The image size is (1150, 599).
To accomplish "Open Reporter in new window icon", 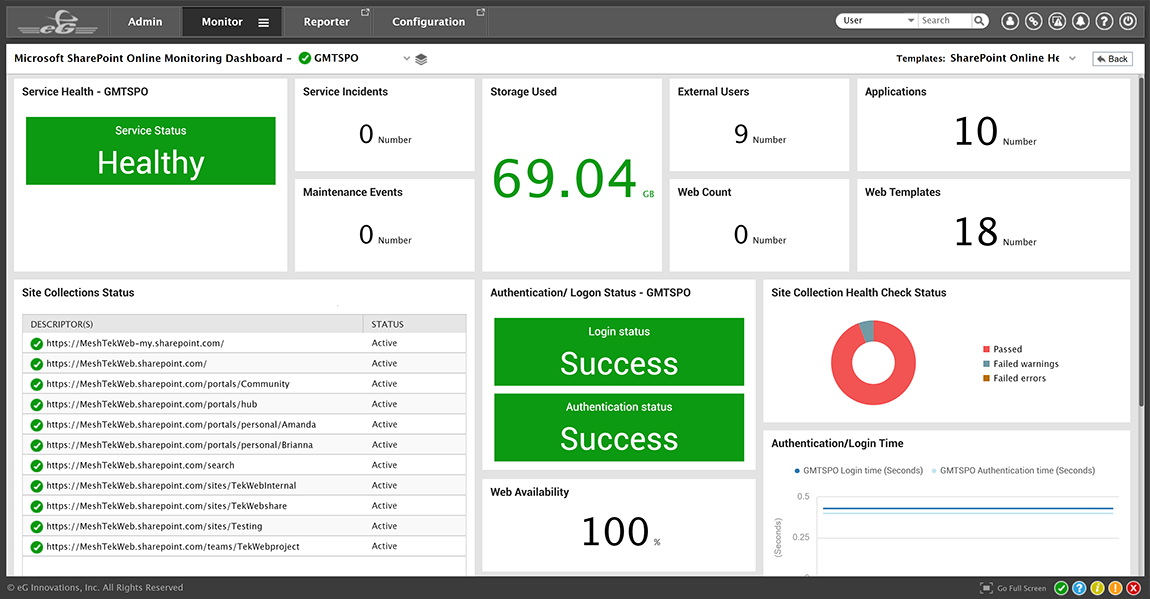I will pos(365,12).
